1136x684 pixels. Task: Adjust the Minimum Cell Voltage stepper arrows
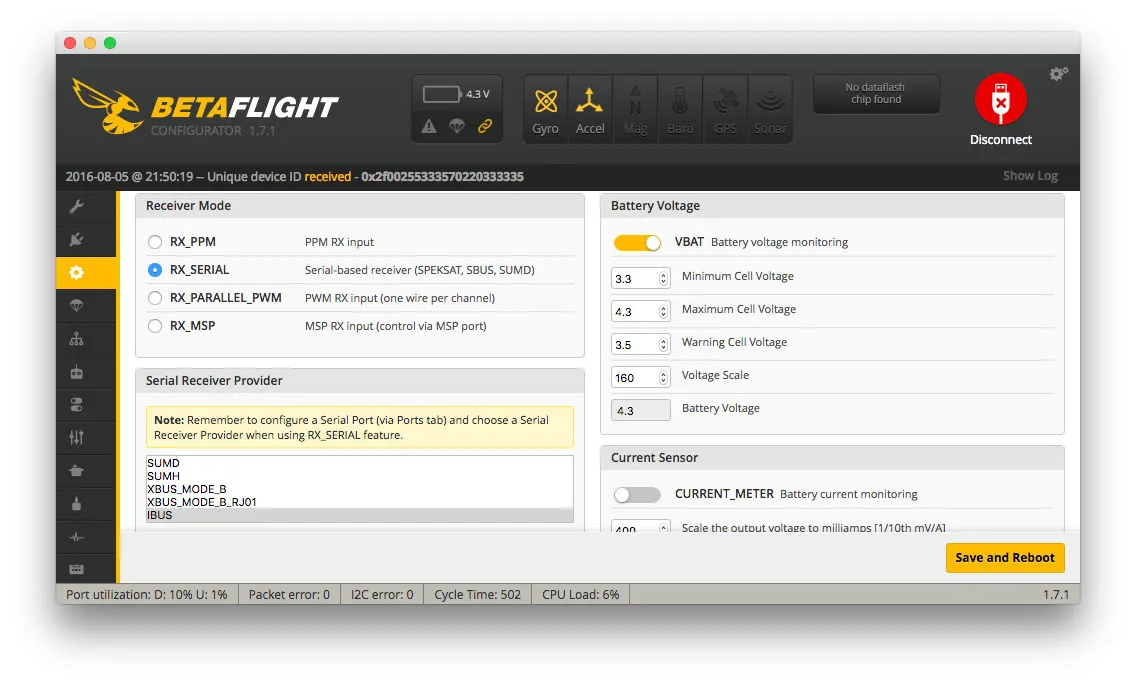click(x=663, y=279)
